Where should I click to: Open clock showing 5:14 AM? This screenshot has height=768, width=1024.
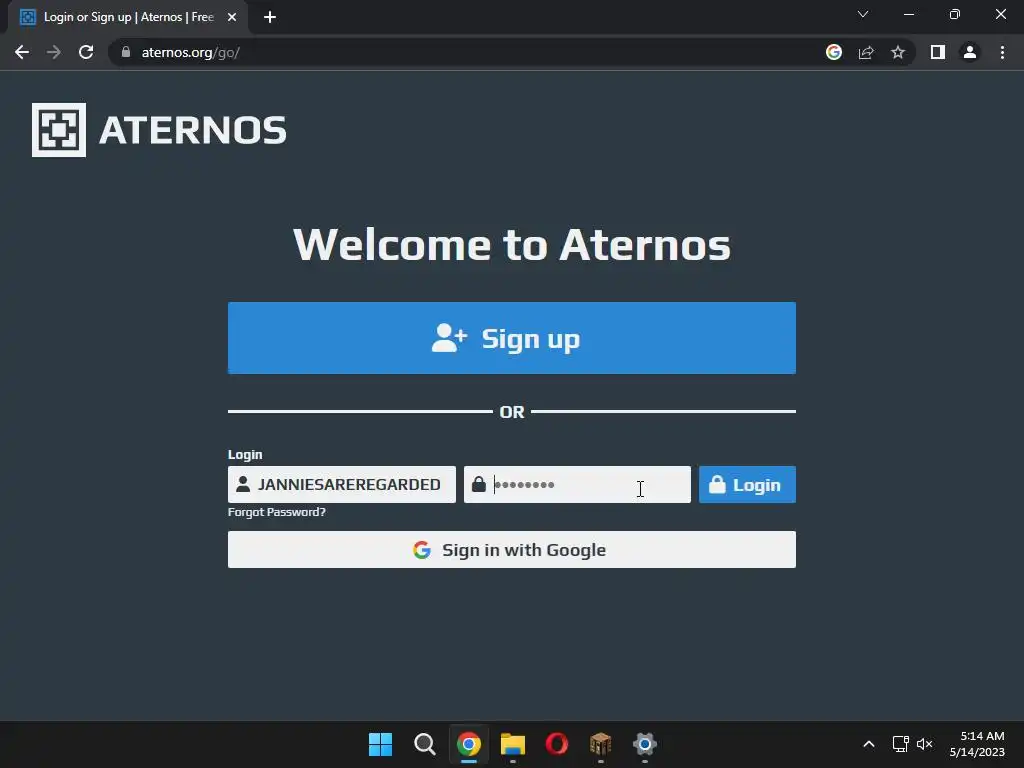click(x=977, y=744)
